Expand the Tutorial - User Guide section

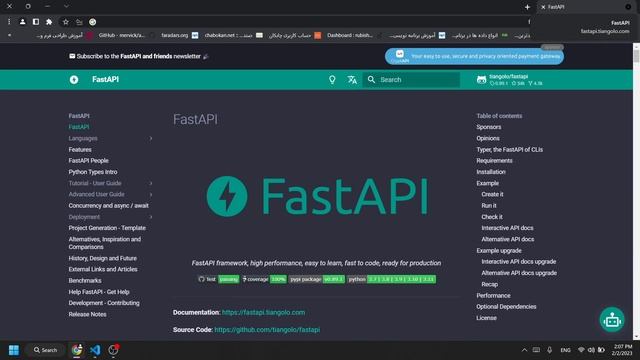(x=110, y=183)
